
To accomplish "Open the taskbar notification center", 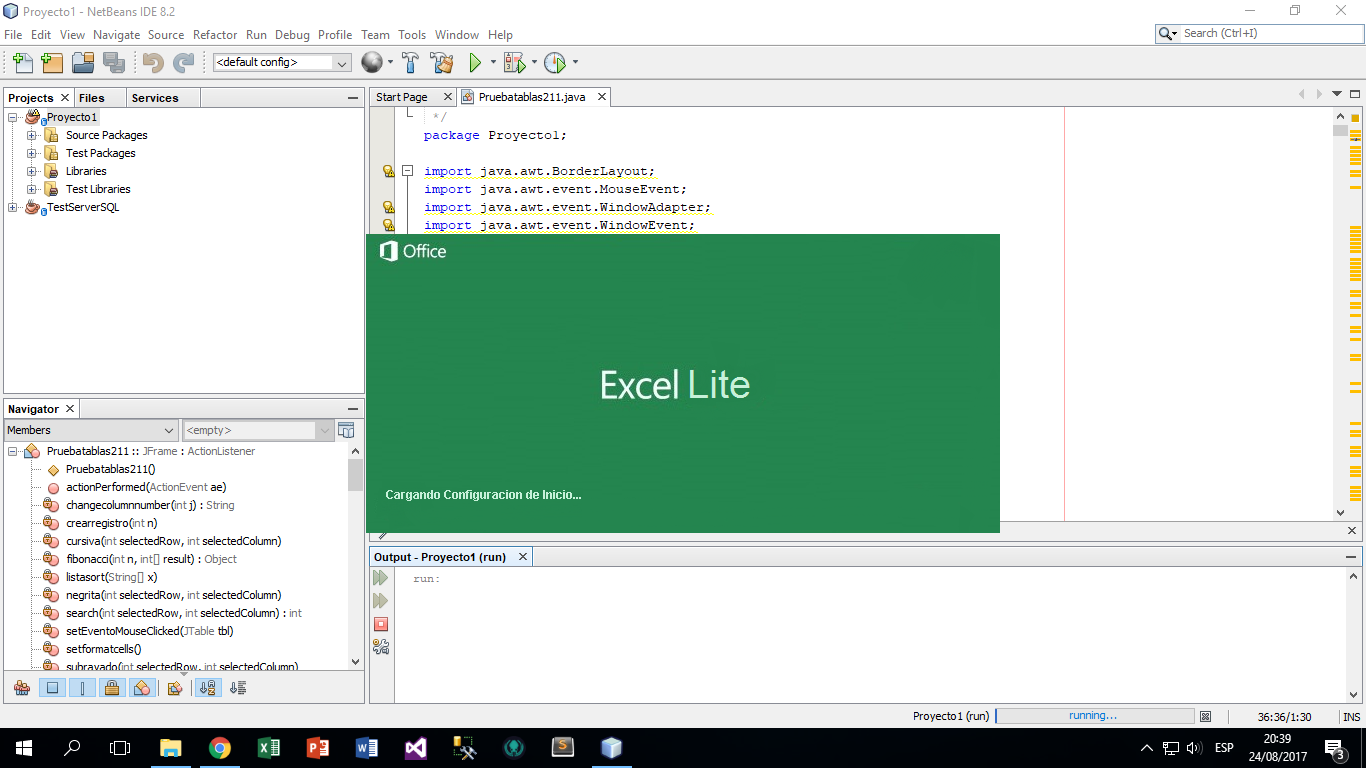I will tap(1334, 748).
